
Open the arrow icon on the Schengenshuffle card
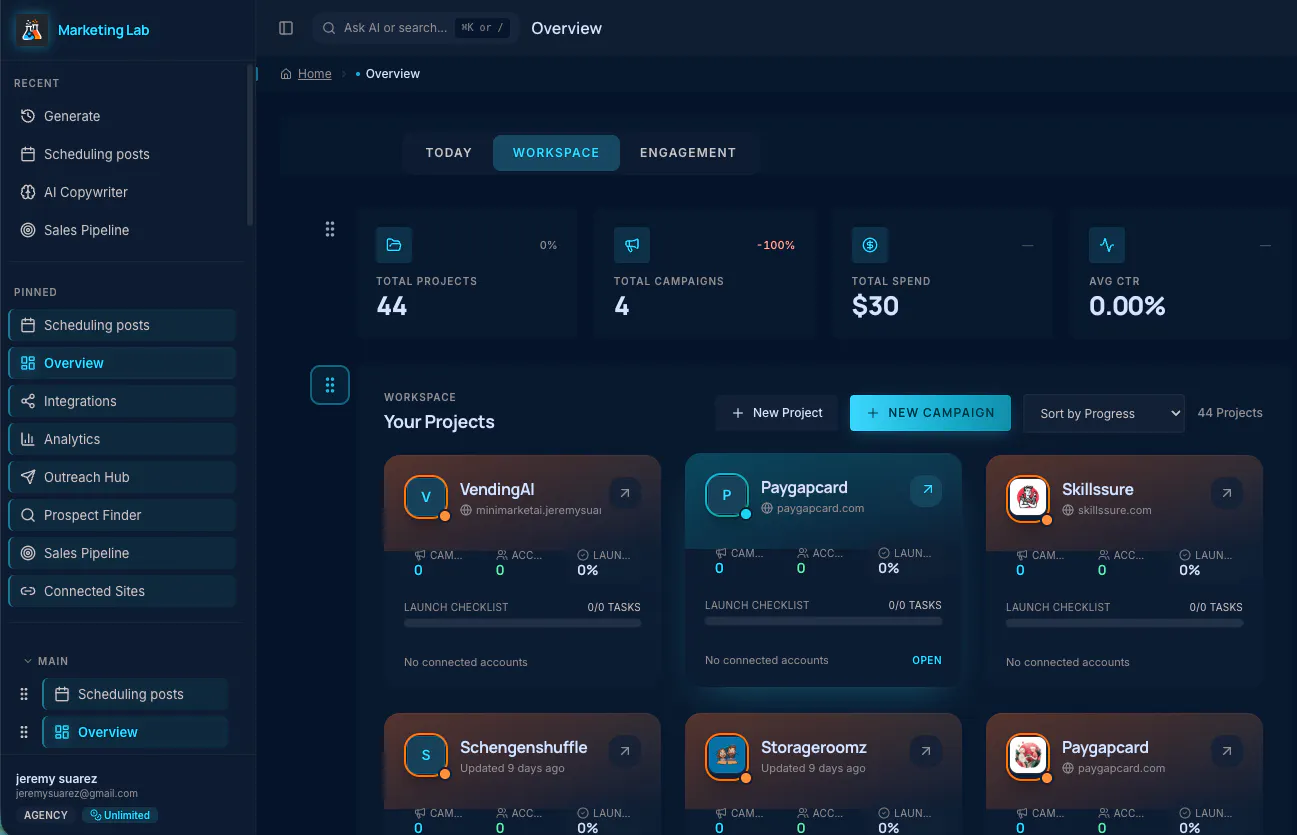pos(625,751)
